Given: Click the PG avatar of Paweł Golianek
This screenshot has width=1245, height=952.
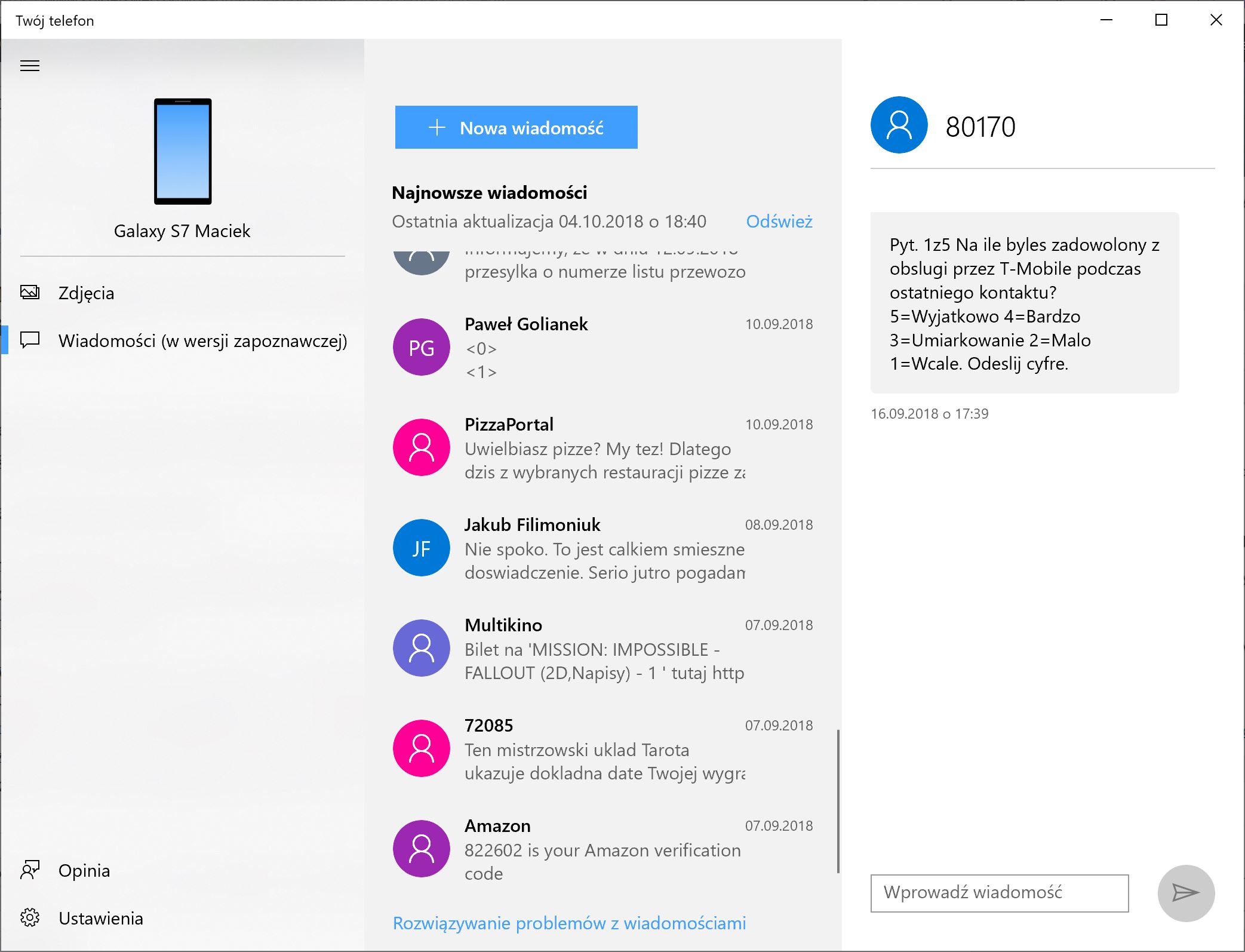Looking at the screenshot, I should (422, 347).
